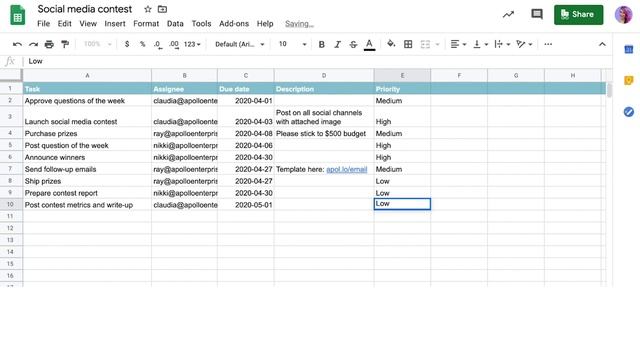Image resolution: width=640 pixels, height=360 pixels.
Task: Open the Edit menu
Action: click(64, 24)
